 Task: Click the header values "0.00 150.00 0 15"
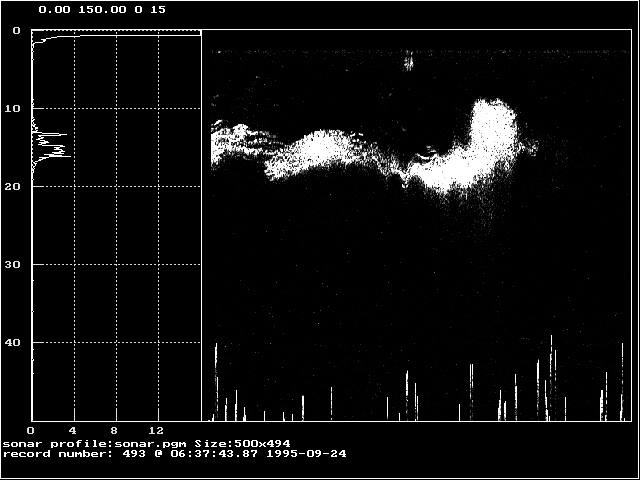click(x=102, y=10)
